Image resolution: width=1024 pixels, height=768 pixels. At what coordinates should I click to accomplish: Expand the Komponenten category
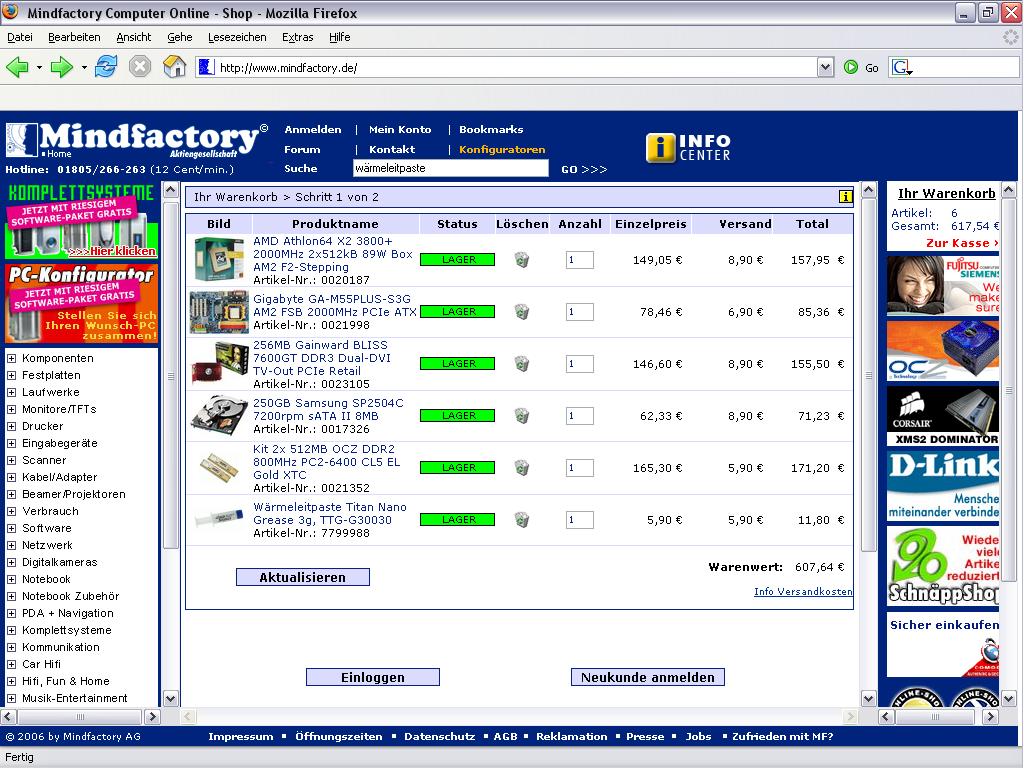[x=11, y=358]
